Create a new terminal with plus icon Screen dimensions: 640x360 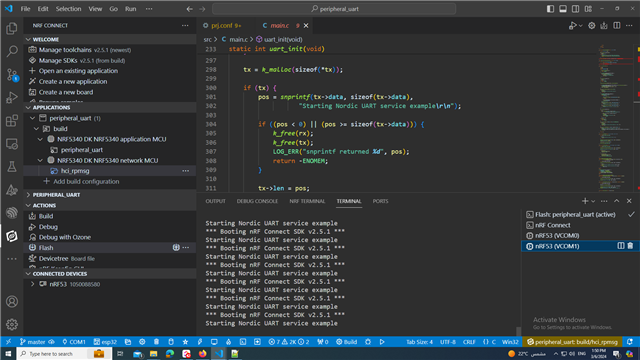pos(585,201)
